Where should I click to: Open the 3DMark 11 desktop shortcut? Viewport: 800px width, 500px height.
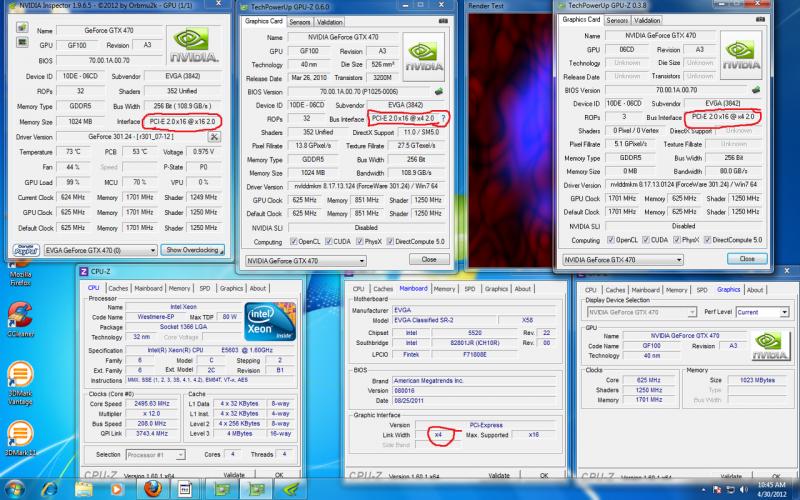[20, 438]
